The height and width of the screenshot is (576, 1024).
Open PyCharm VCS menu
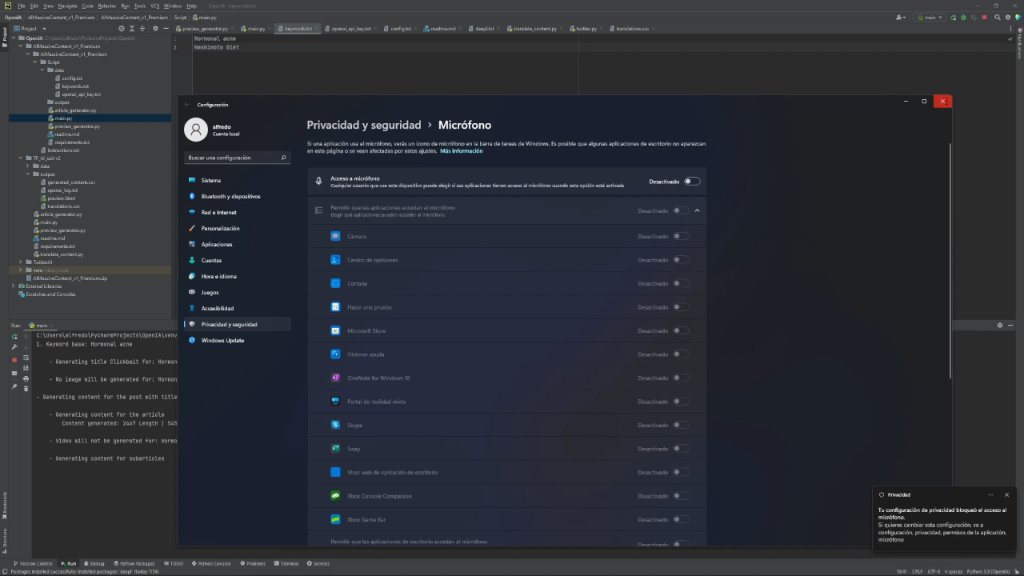pyautogui.click(x=155, y=6)
